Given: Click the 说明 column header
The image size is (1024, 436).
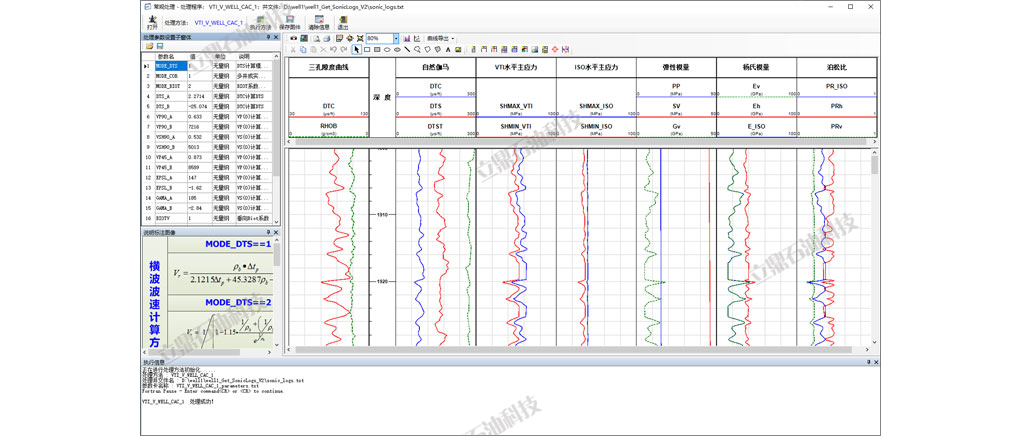Looking at the screenshot, I should (253, 57).
